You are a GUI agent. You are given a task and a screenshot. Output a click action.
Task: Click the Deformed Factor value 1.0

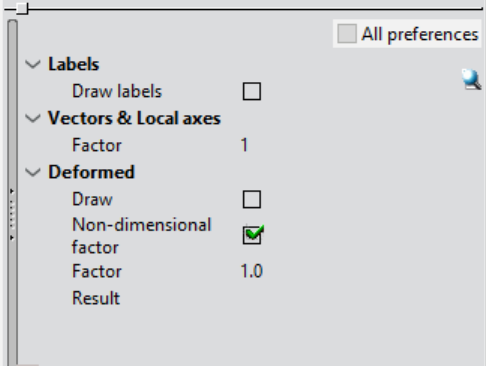(x=252, y=271)
